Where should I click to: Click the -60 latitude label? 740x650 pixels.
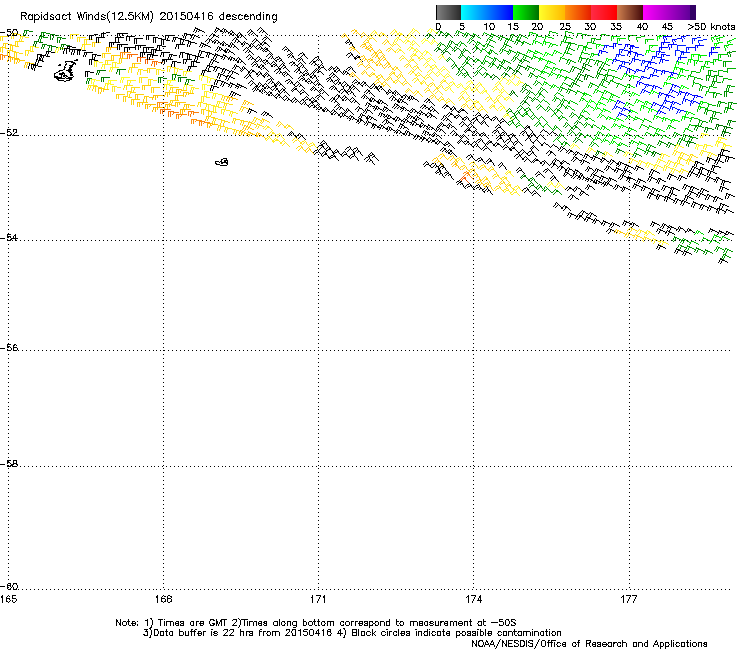point(9,587)
